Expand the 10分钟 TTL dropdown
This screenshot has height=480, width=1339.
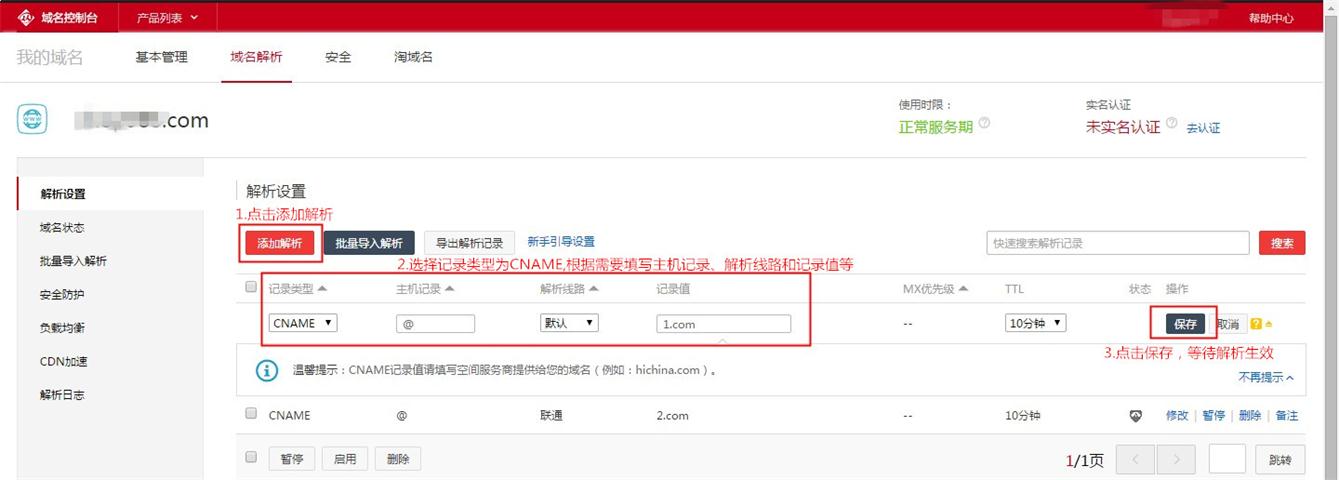pos(1035,323)
